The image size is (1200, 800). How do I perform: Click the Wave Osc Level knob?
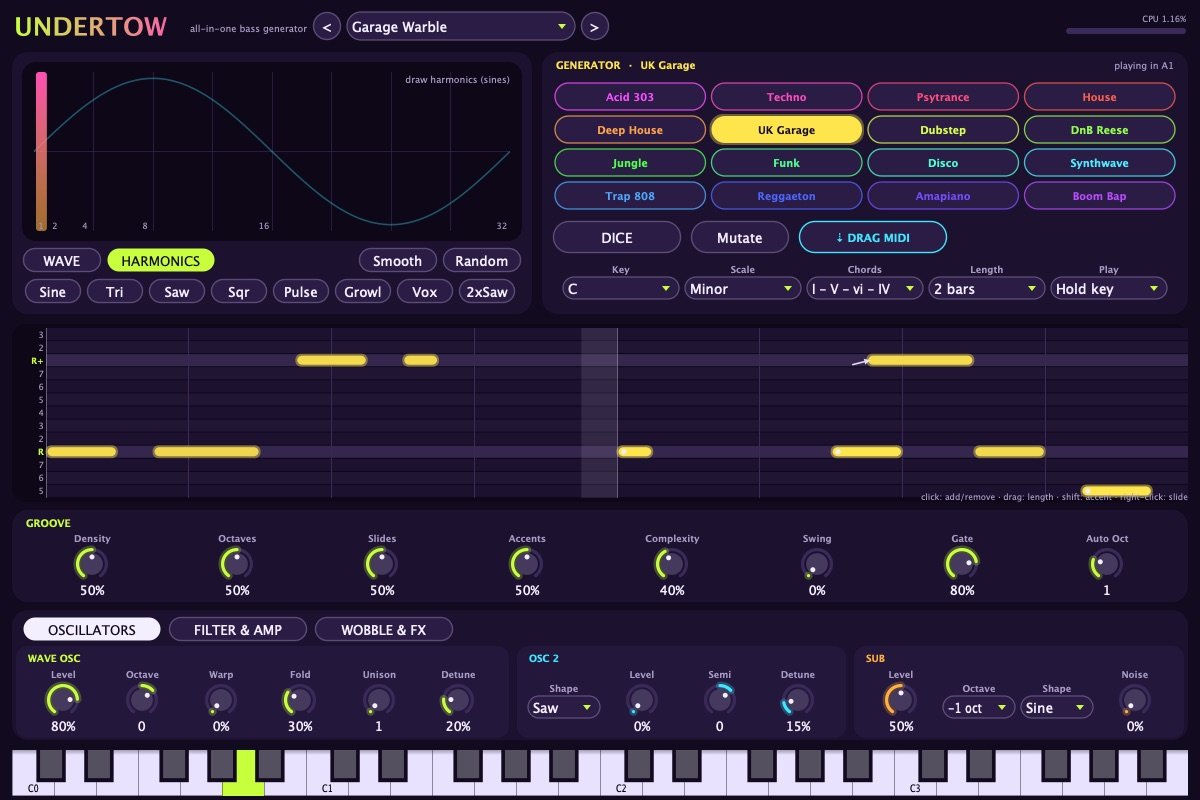coord(63,700)
